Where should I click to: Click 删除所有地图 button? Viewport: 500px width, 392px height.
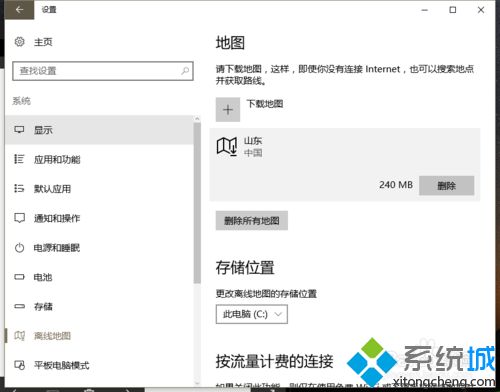tap(252, 220)
